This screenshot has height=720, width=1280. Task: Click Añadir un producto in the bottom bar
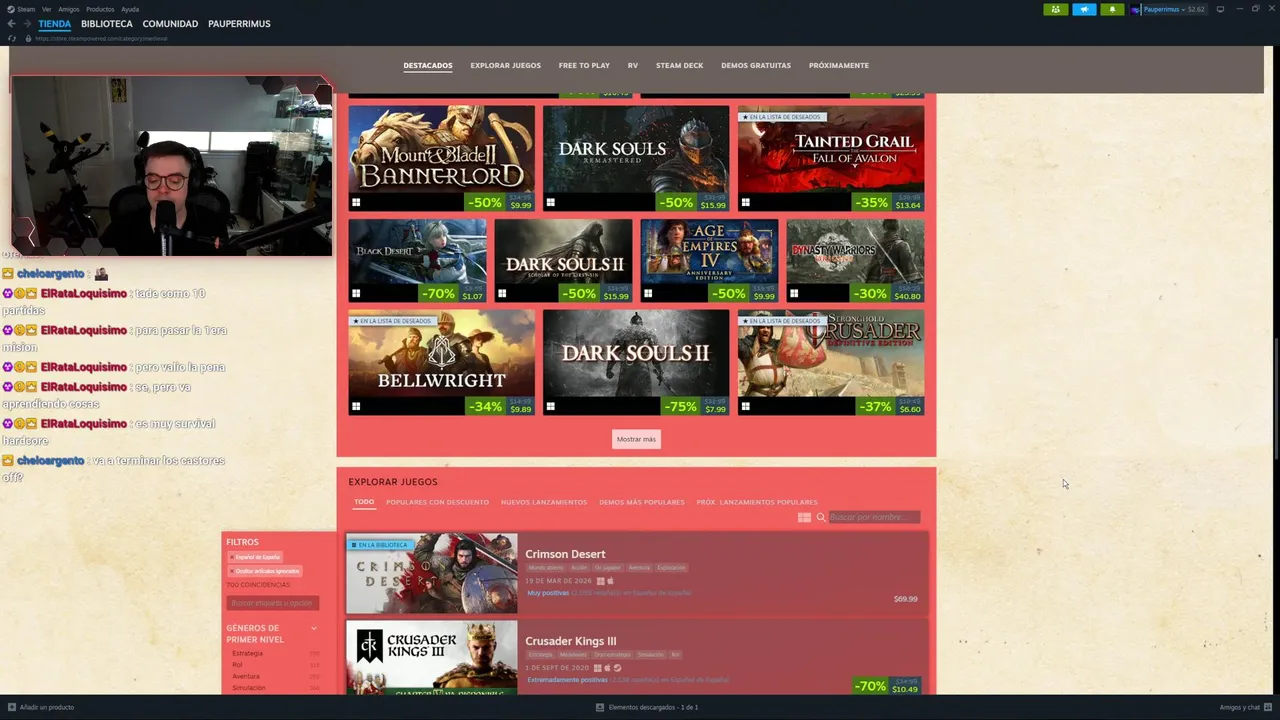(x=41, y=707)
